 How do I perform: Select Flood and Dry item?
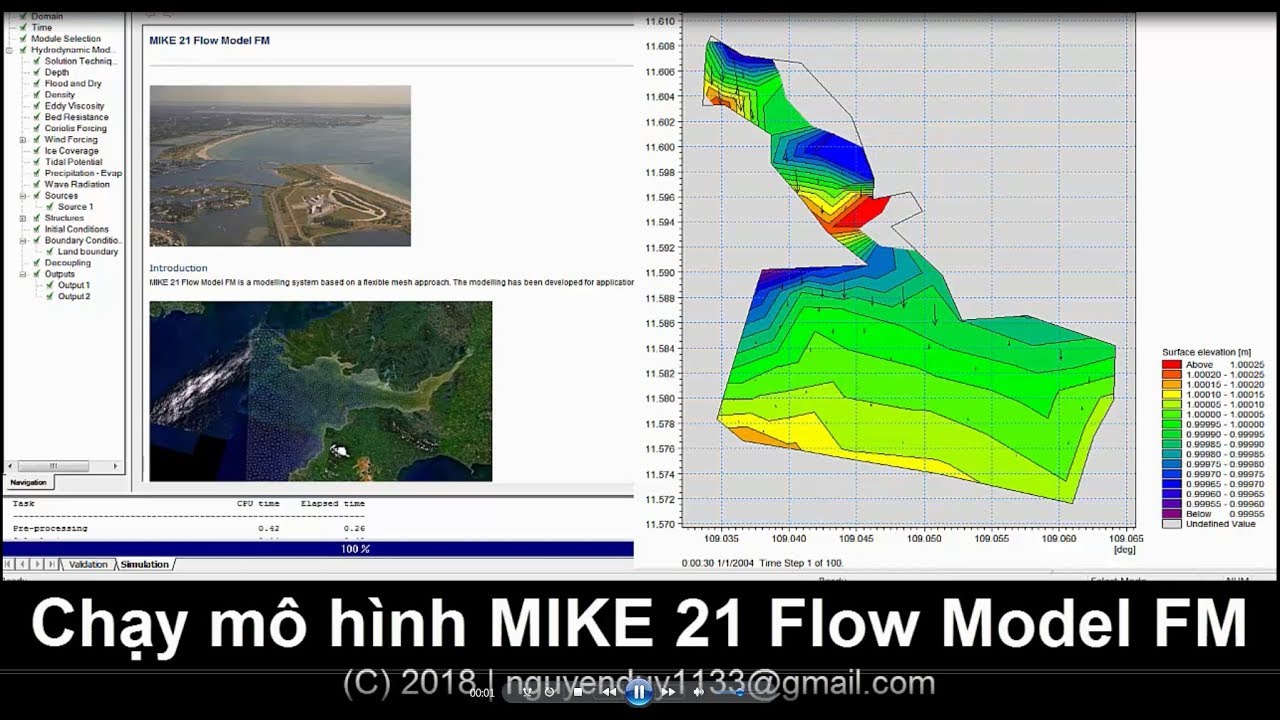[73, 84]
